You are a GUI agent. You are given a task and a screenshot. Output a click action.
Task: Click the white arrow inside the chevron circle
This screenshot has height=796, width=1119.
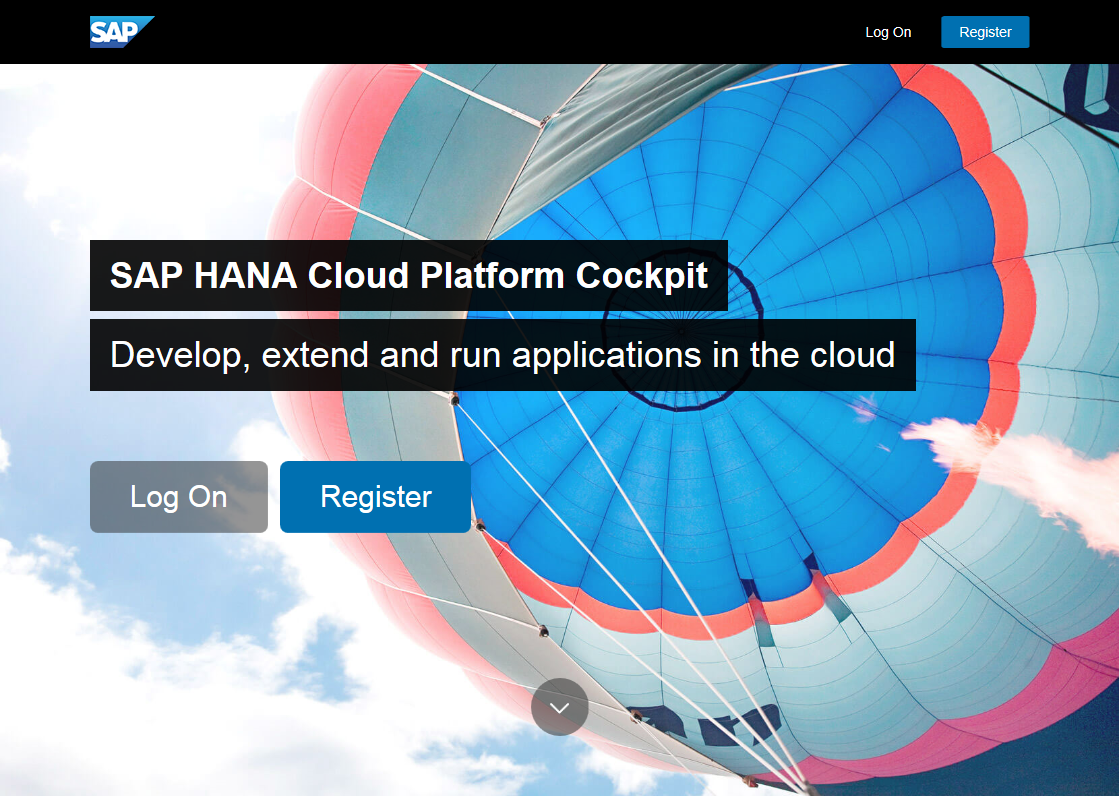click(560, 707)
